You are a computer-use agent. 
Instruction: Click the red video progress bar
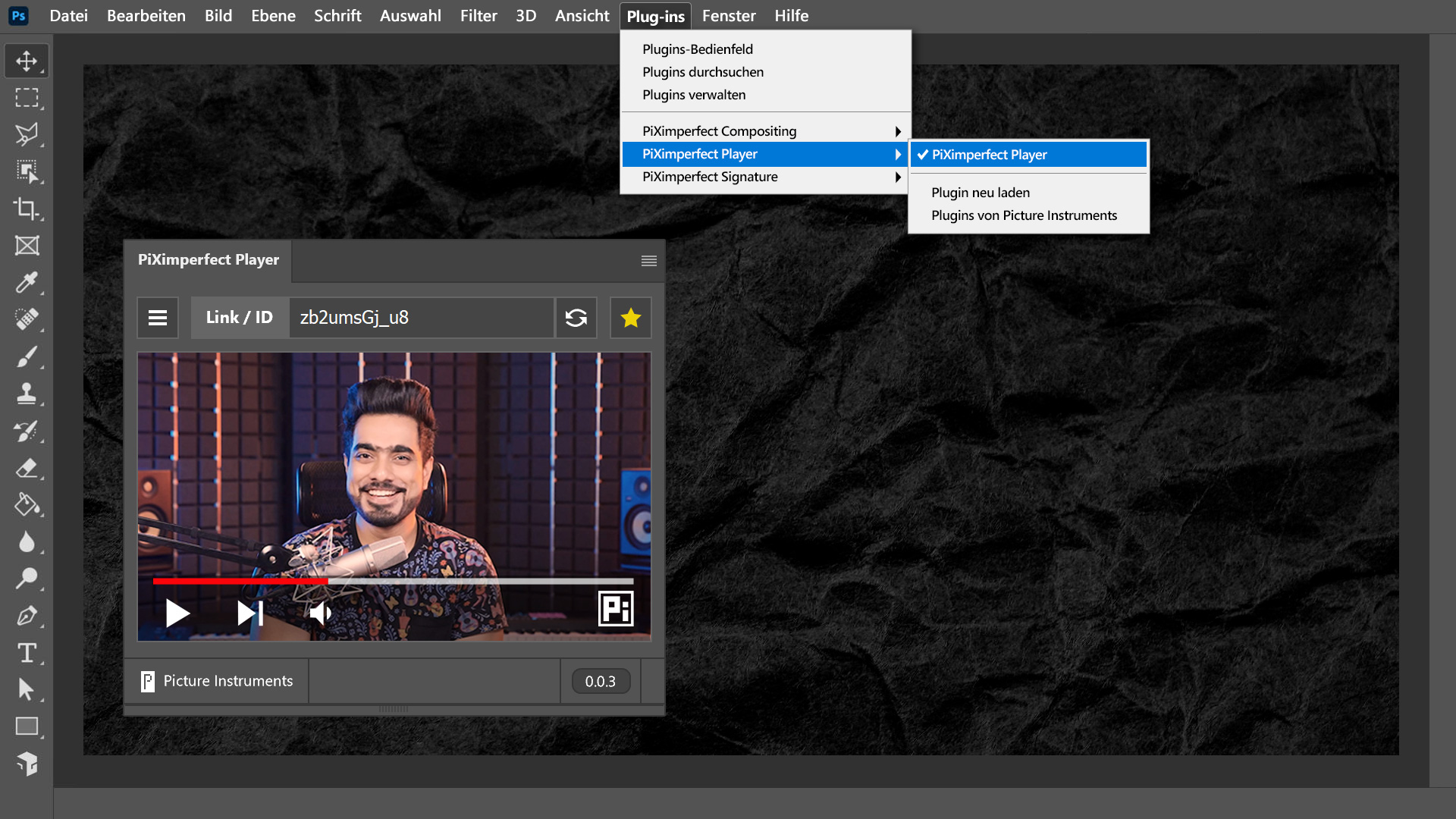point(240,582)
